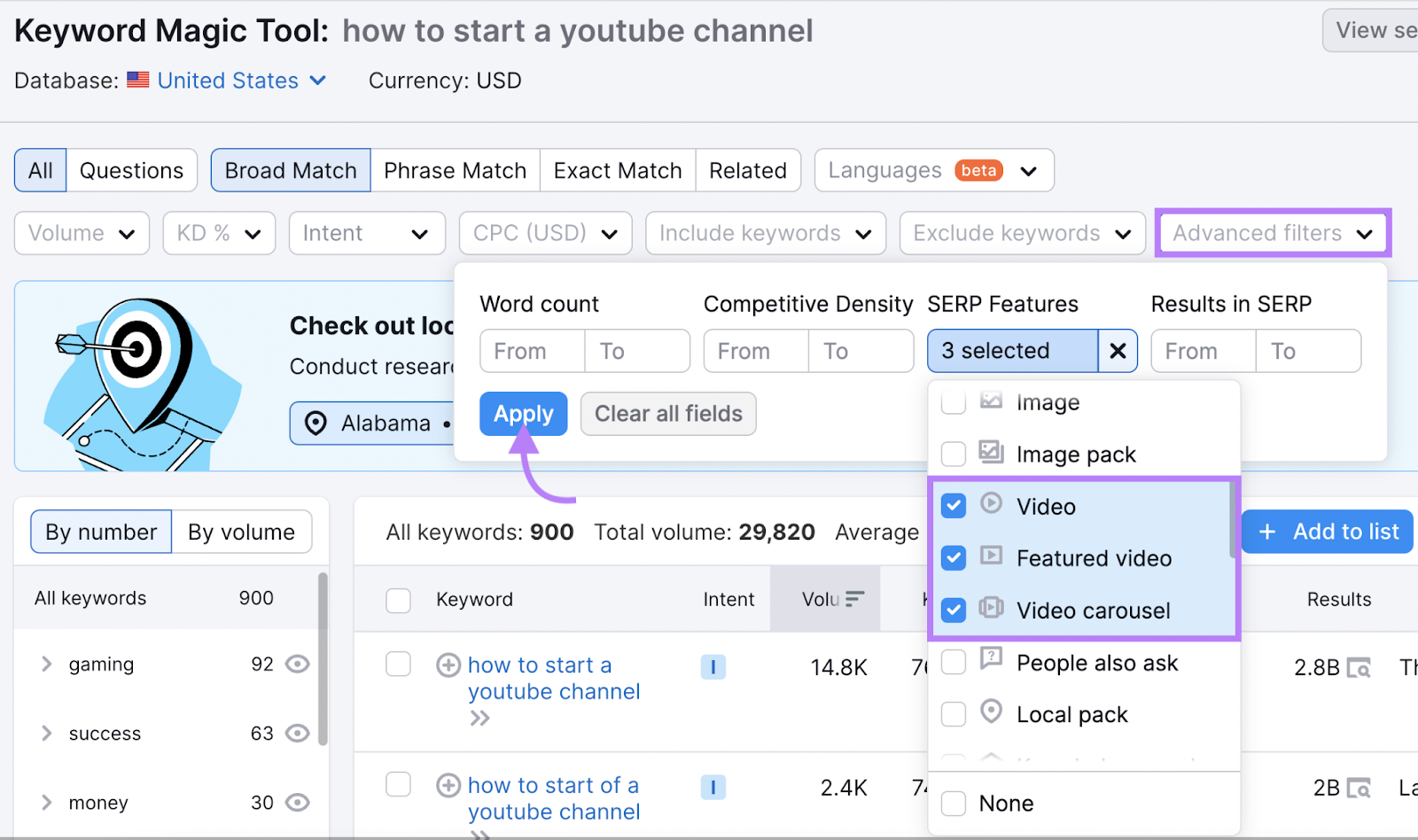Switch to Exact Match tab
Image resolution: width=1418 pixels, height=840 pixels.
[x=618, y=170]
